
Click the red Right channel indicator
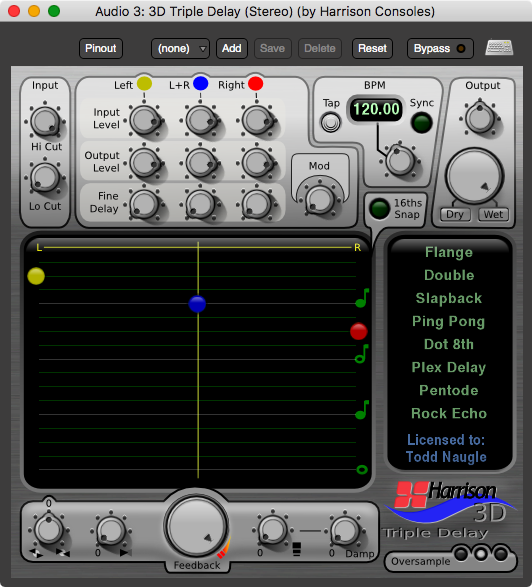pos(256,83)
